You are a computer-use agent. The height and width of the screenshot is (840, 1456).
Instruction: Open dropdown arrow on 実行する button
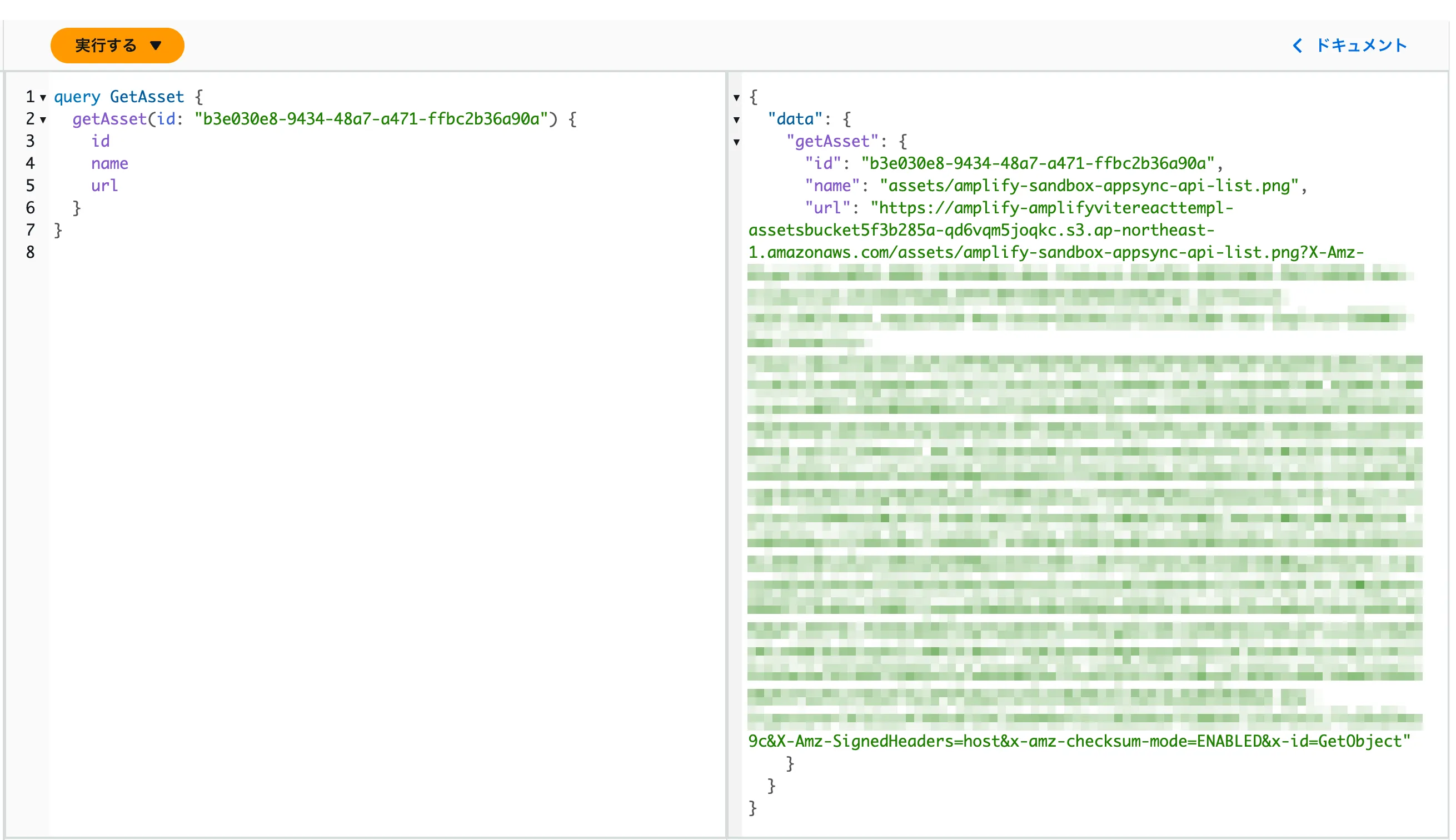155,46
